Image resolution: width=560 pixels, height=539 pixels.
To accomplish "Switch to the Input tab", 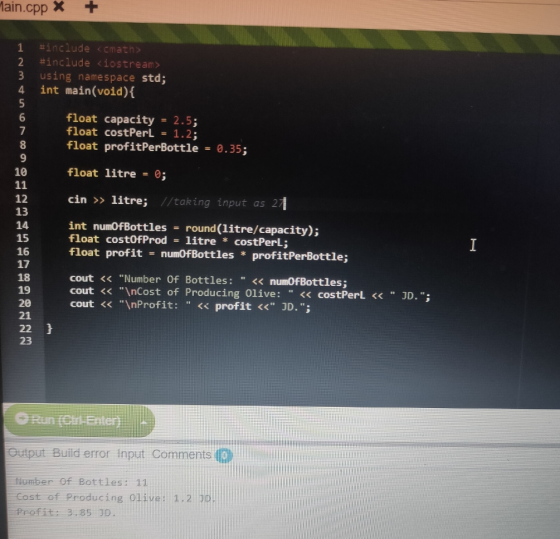I will click(x=131, y=454).
